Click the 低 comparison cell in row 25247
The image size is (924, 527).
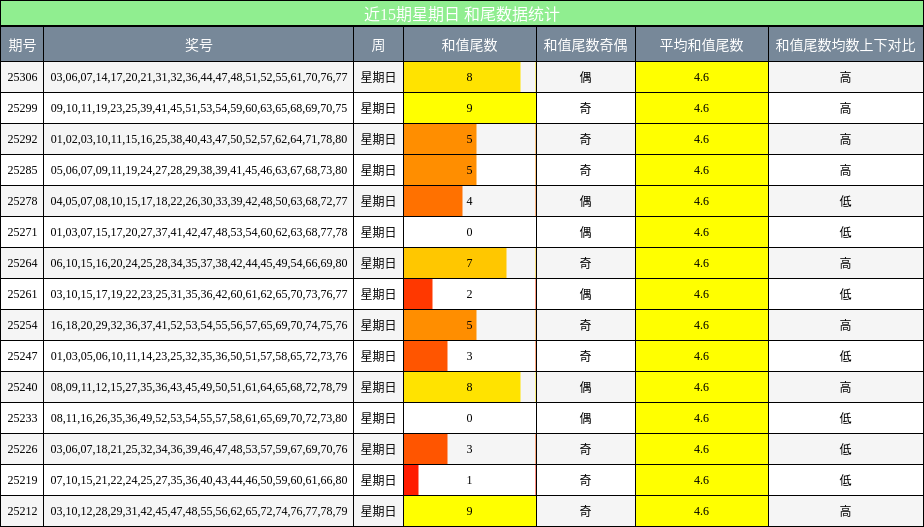(x=845, y=356)
